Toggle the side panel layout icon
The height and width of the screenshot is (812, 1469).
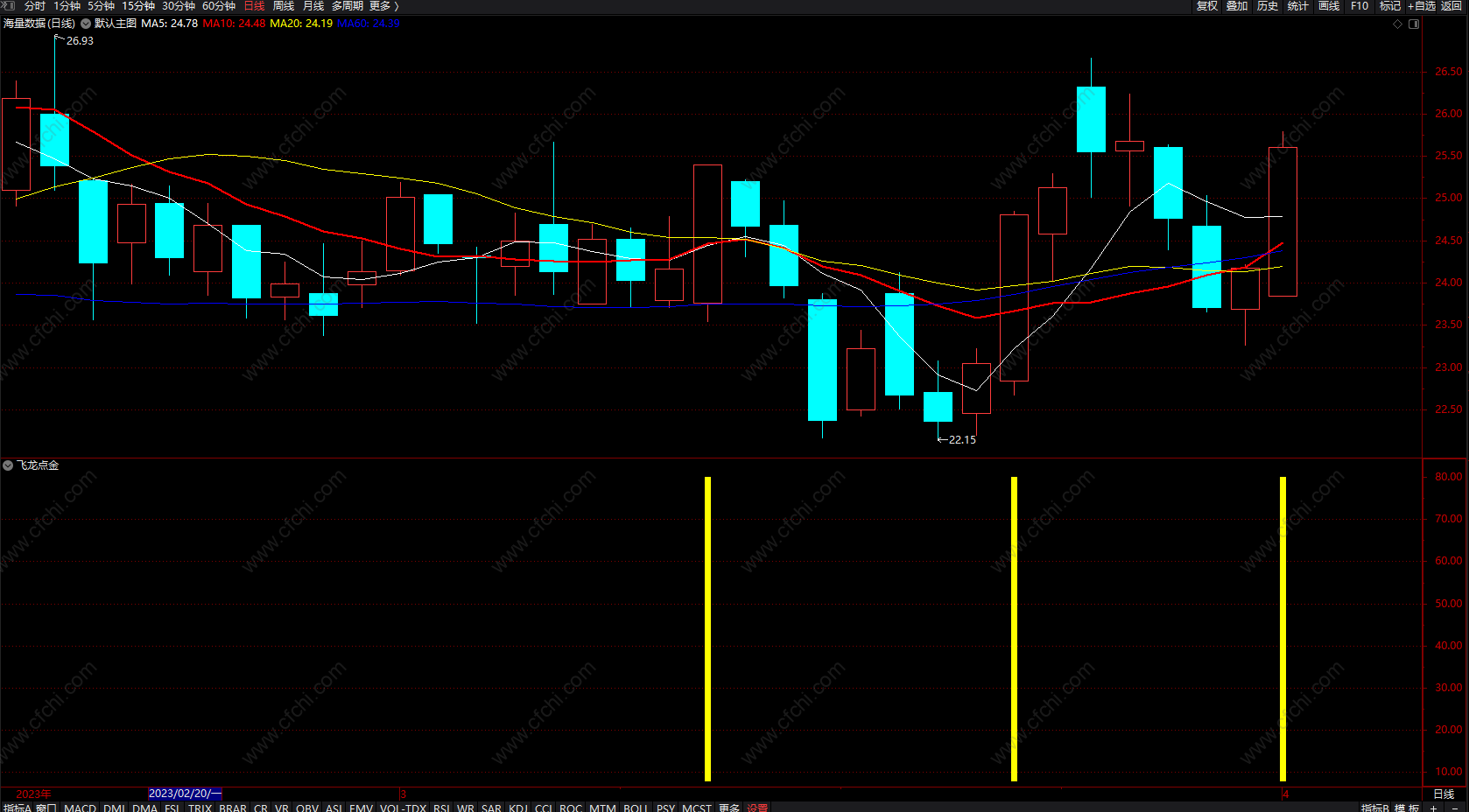point(1414,24)
